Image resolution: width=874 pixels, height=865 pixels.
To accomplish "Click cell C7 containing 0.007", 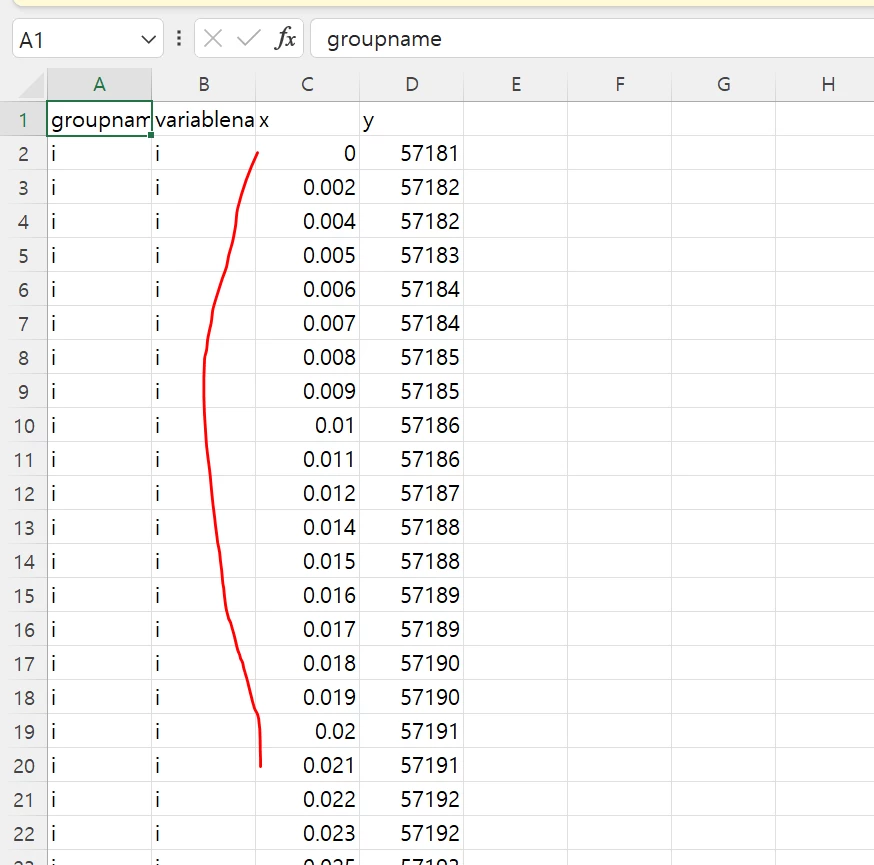I will click(307, 323).
